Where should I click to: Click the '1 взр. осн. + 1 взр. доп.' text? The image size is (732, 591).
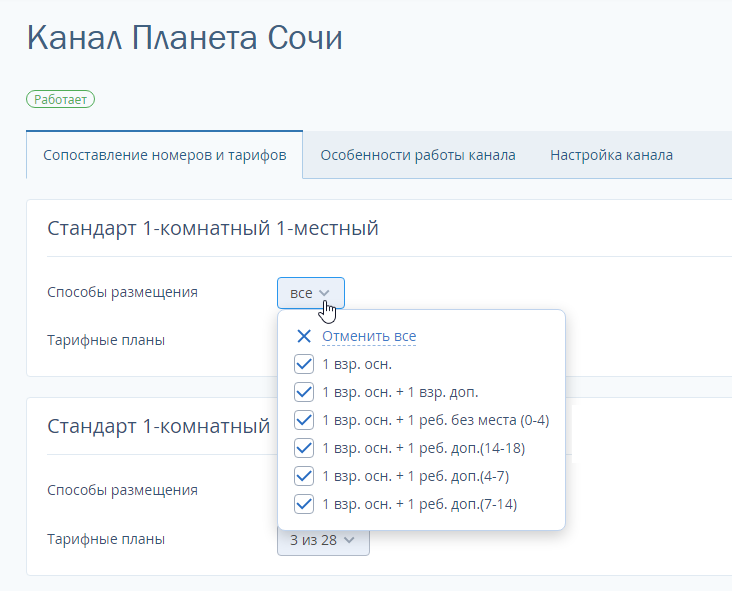[x=400, y=392]
